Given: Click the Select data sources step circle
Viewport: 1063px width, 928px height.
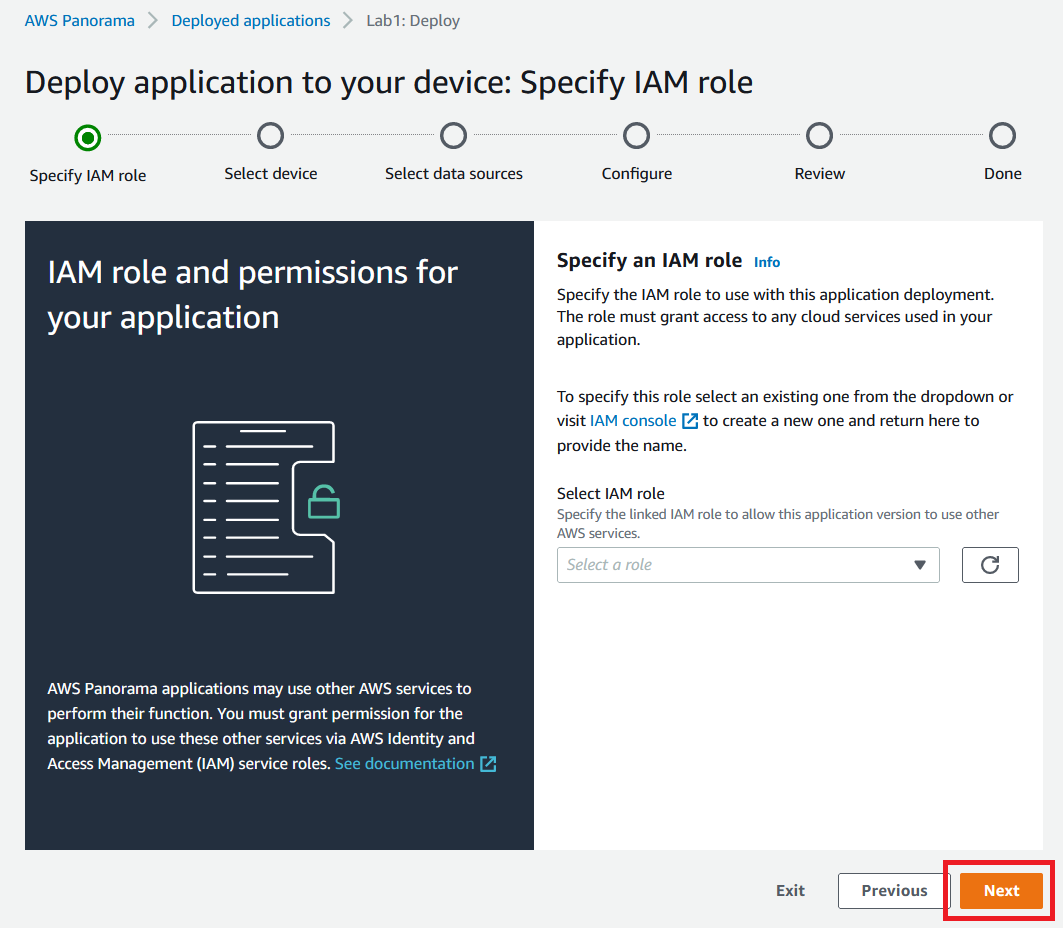Looking at the screenshot, I should (454, 136).
